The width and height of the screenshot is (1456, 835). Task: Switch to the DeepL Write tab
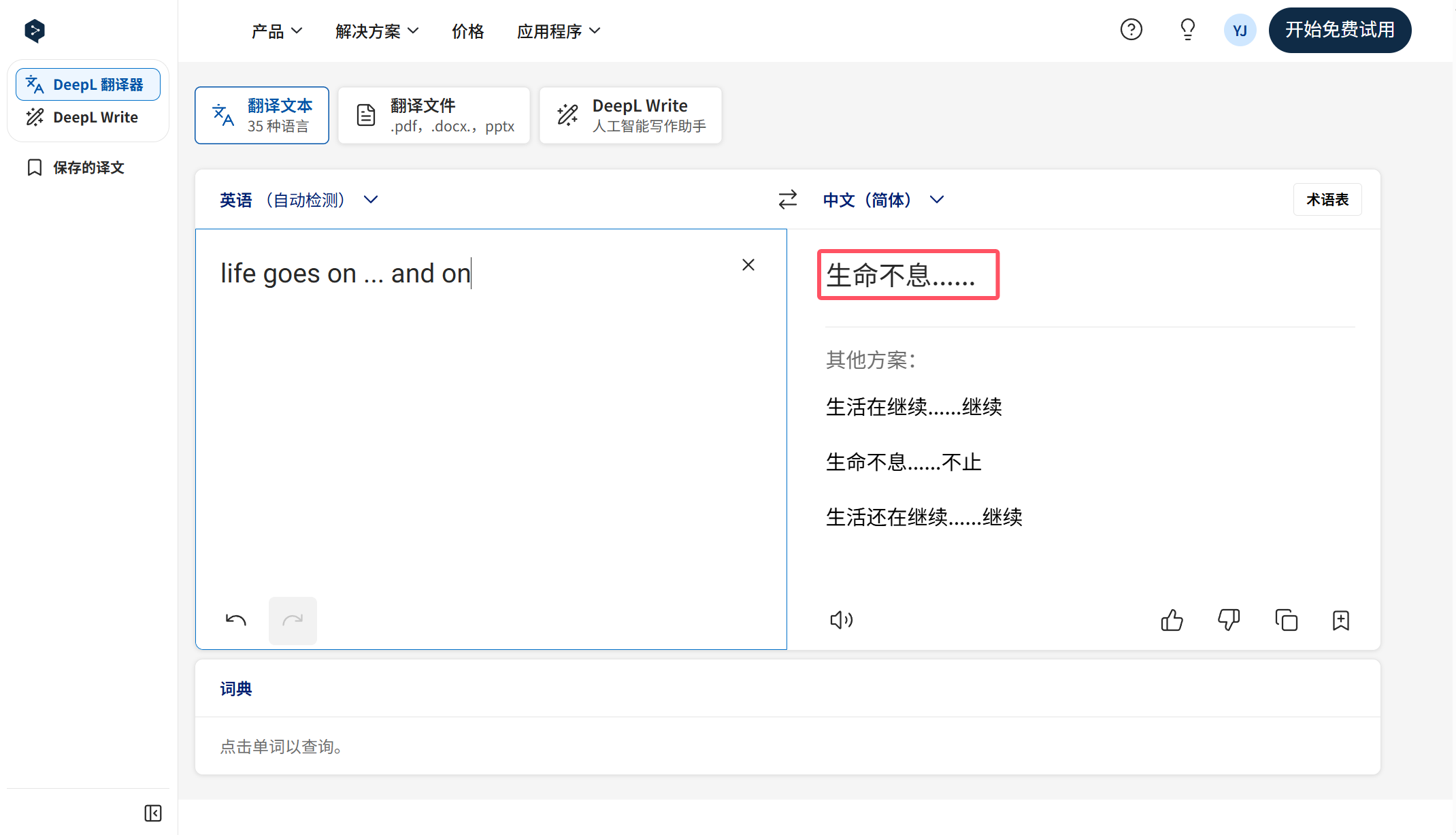tap(630, 114)
